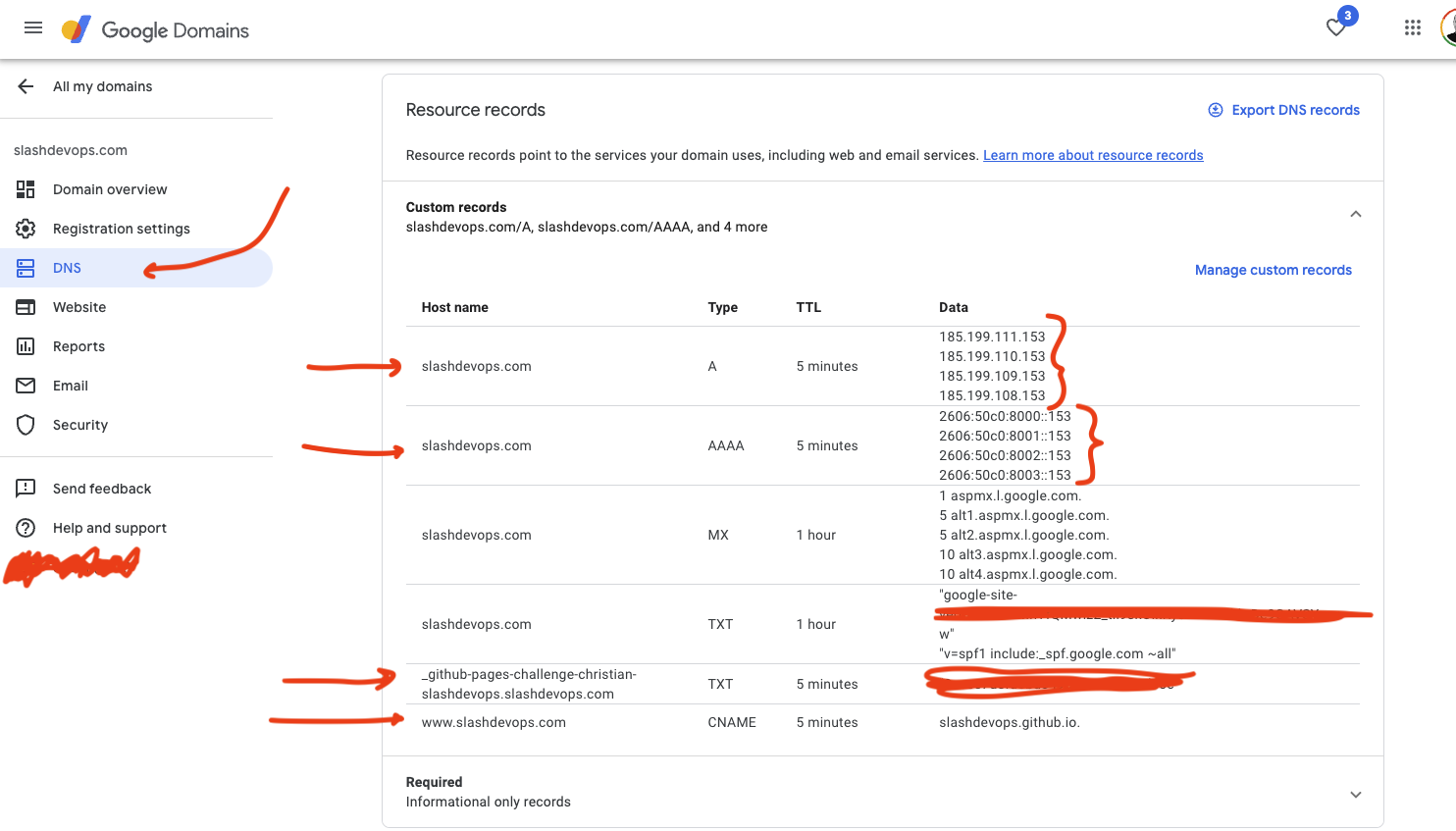Select www.slashdevops.com host name
The width and height of the screenshot is (1456, 831).
pos(494,722)
